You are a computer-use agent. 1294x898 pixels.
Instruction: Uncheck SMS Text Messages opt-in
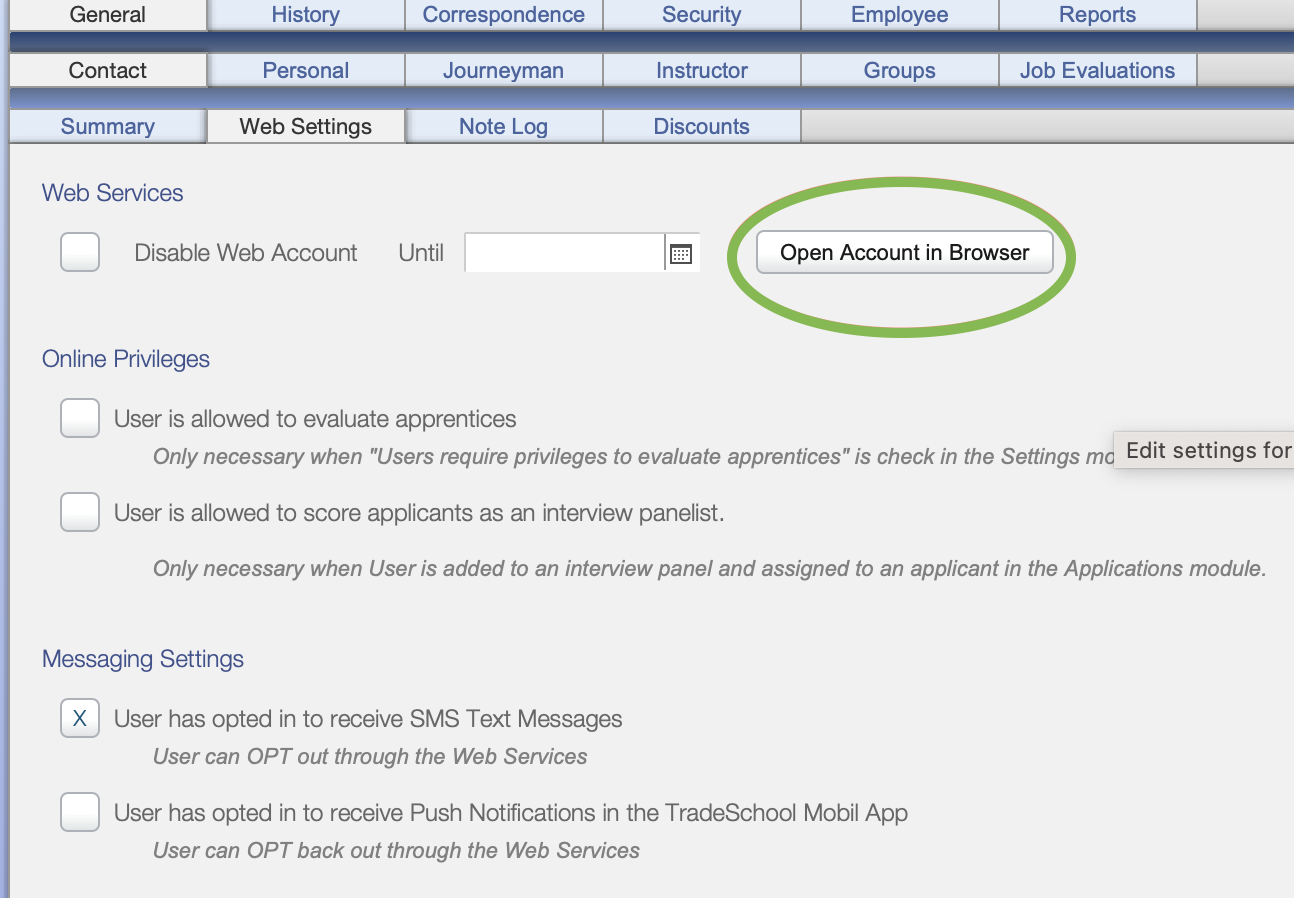pos(79,718)
